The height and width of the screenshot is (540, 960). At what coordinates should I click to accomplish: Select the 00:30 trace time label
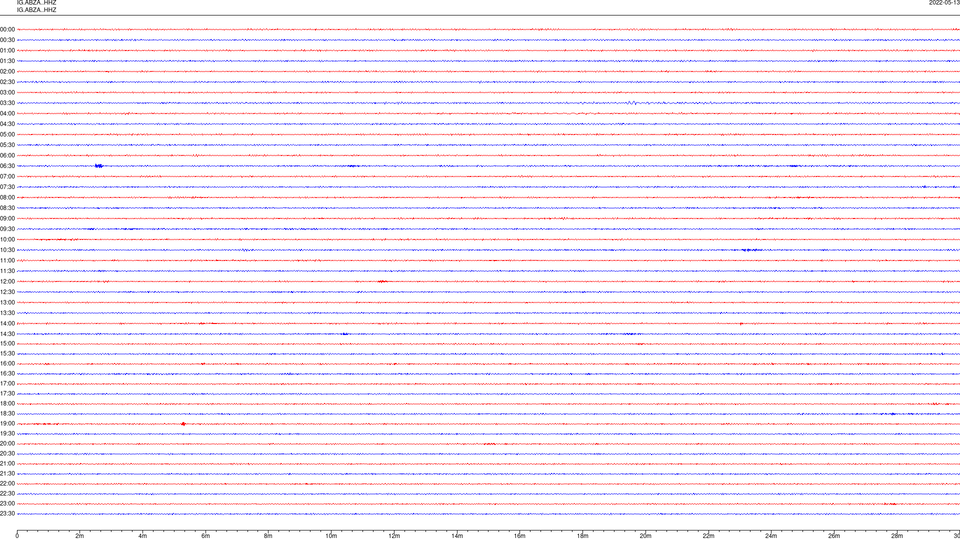[x=7, y=40]
